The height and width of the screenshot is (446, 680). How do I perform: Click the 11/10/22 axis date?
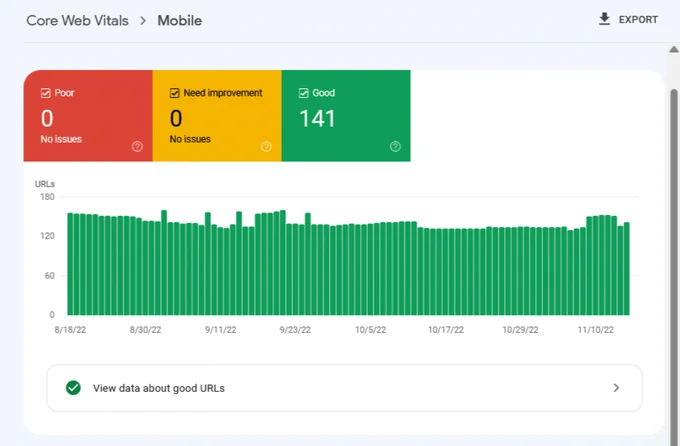tap(595, 330)
